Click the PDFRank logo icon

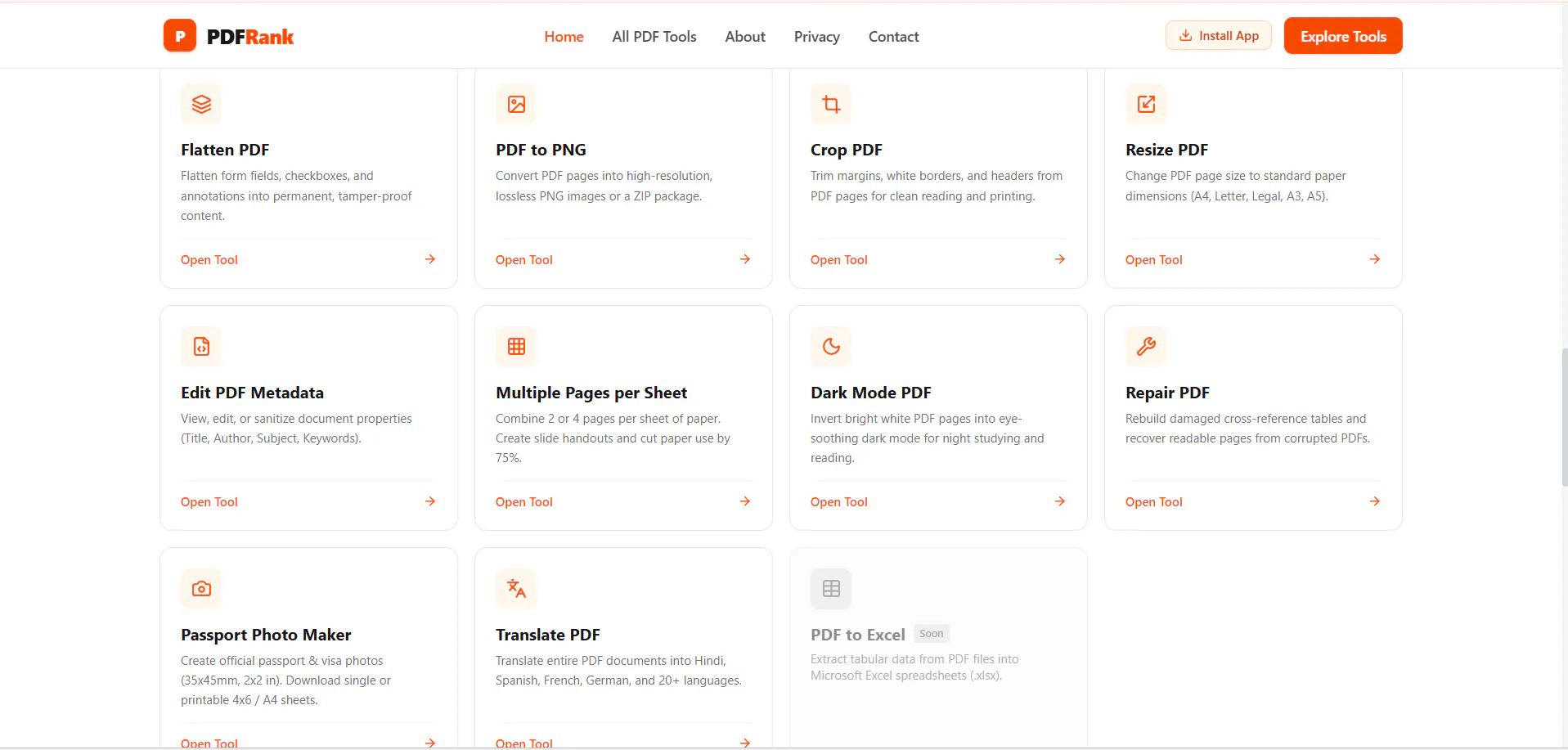180,36
